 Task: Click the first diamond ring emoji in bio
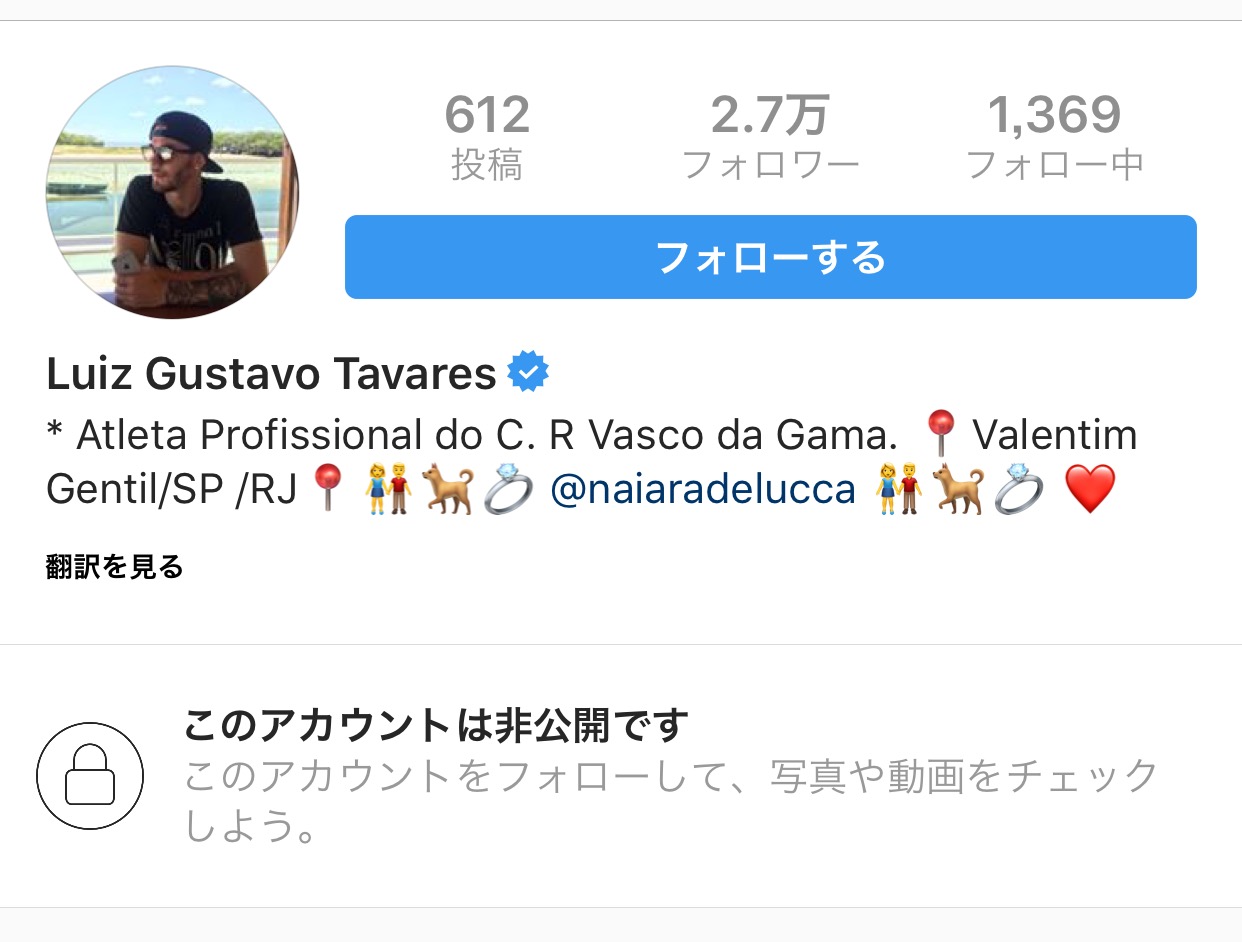pos(508,490)
